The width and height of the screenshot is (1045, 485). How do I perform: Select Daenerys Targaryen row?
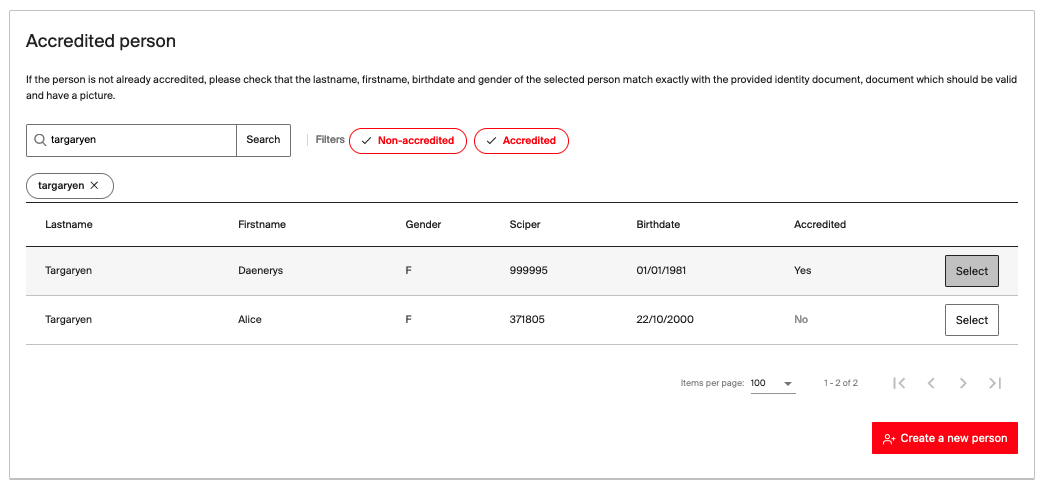click(x=971, y=271)
